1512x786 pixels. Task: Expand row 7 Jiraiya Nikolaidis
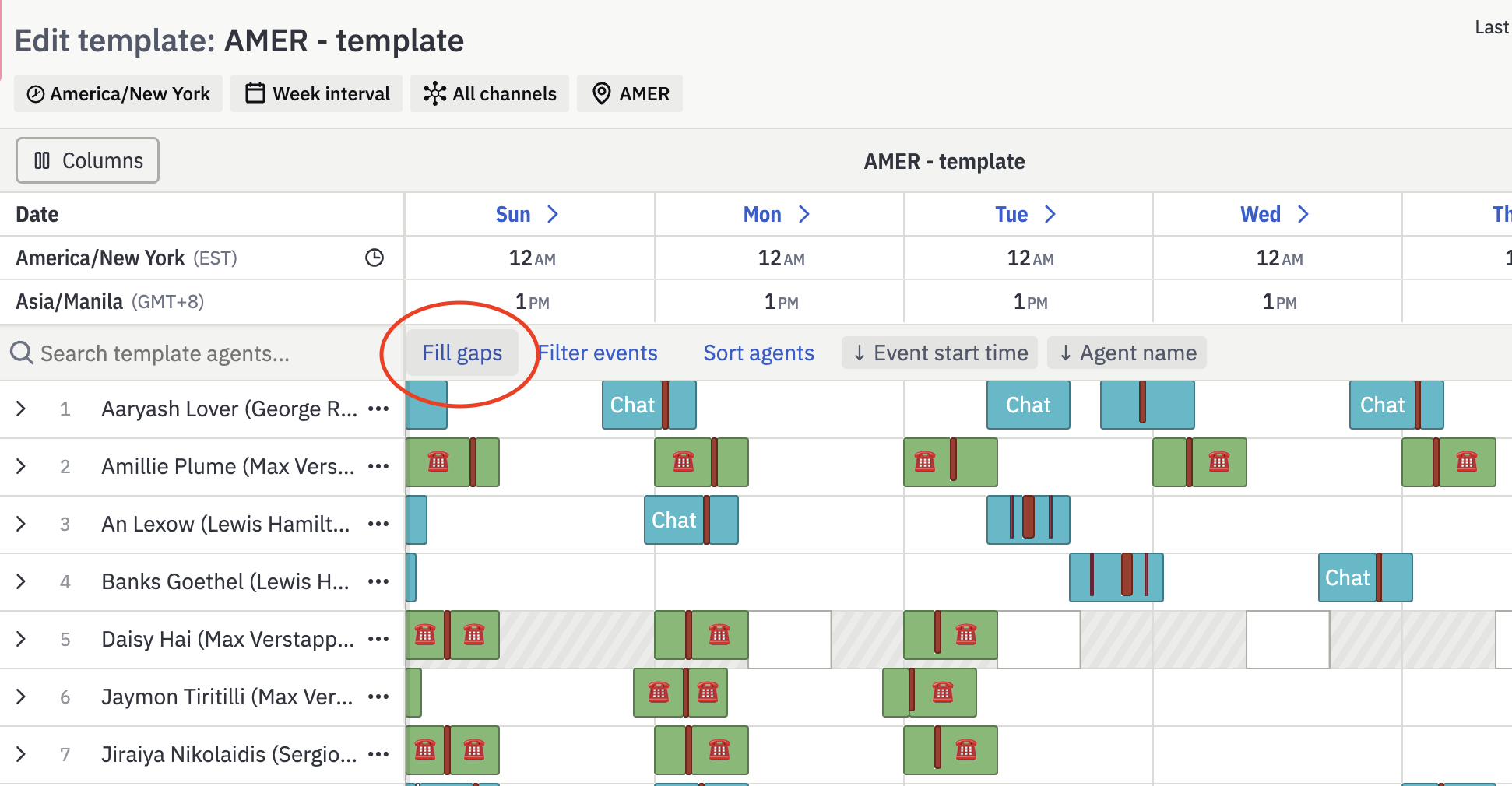[x=21, y=754]
